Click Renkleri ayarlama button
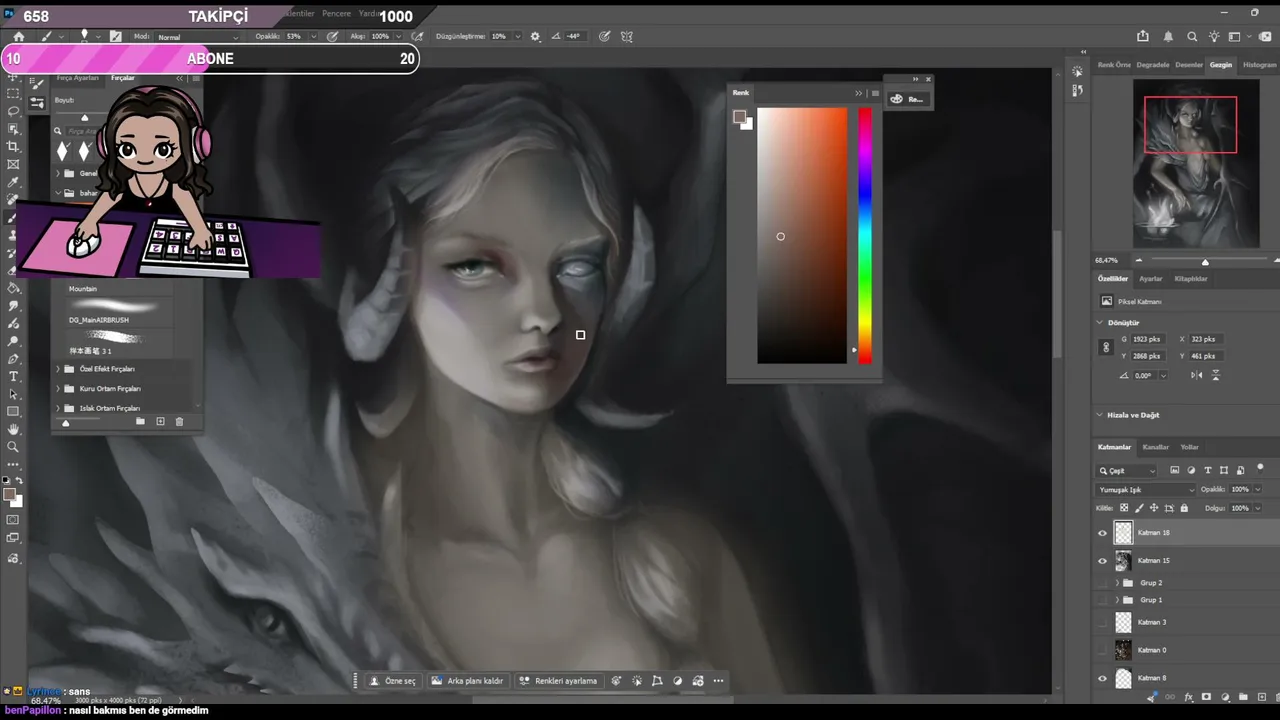1280x720 pixels. [x=558, y=681]
